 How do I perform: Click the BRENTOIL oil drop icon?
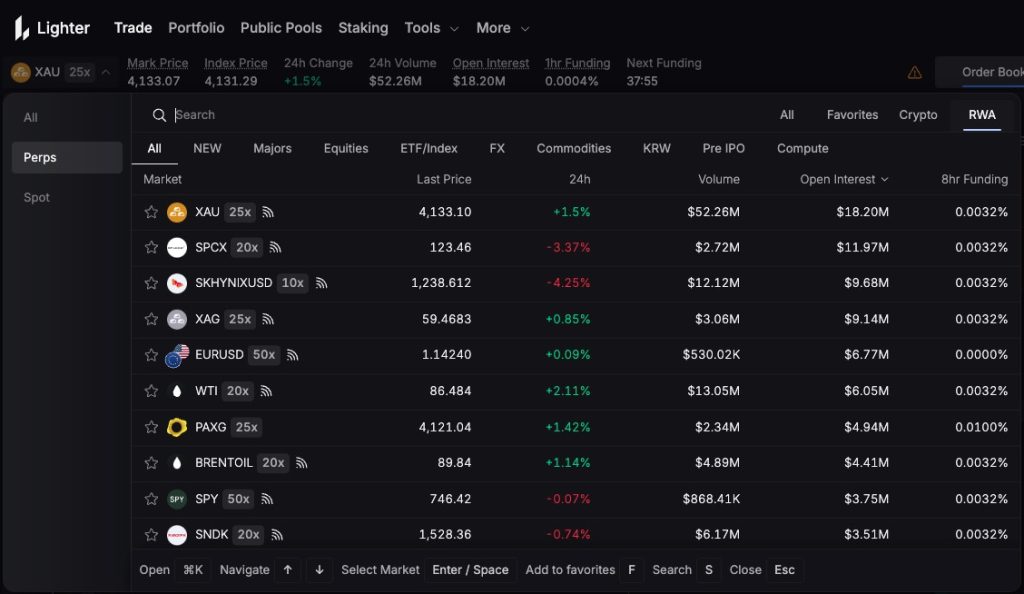[177, 463]
